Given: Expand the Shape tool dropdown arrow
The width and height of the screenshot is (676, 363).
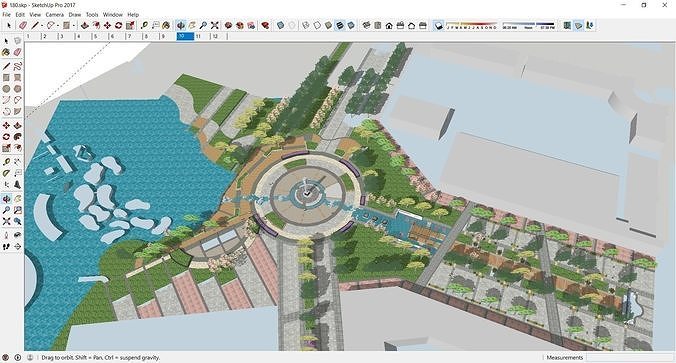Looking at the screenshot, I should [74, 26].
